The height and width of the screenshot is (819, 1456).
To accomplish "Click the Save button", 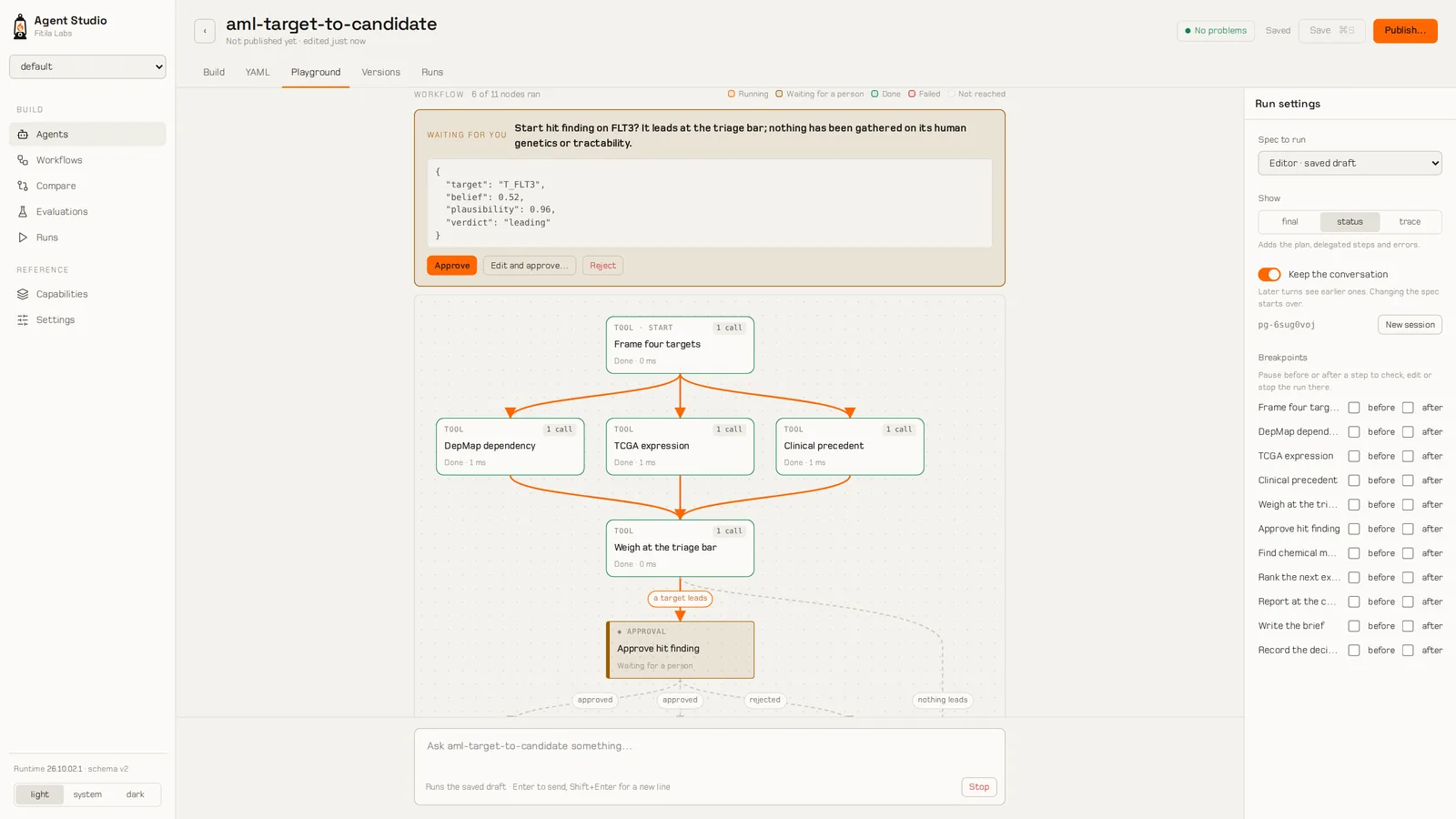I will pos(1332,31).
